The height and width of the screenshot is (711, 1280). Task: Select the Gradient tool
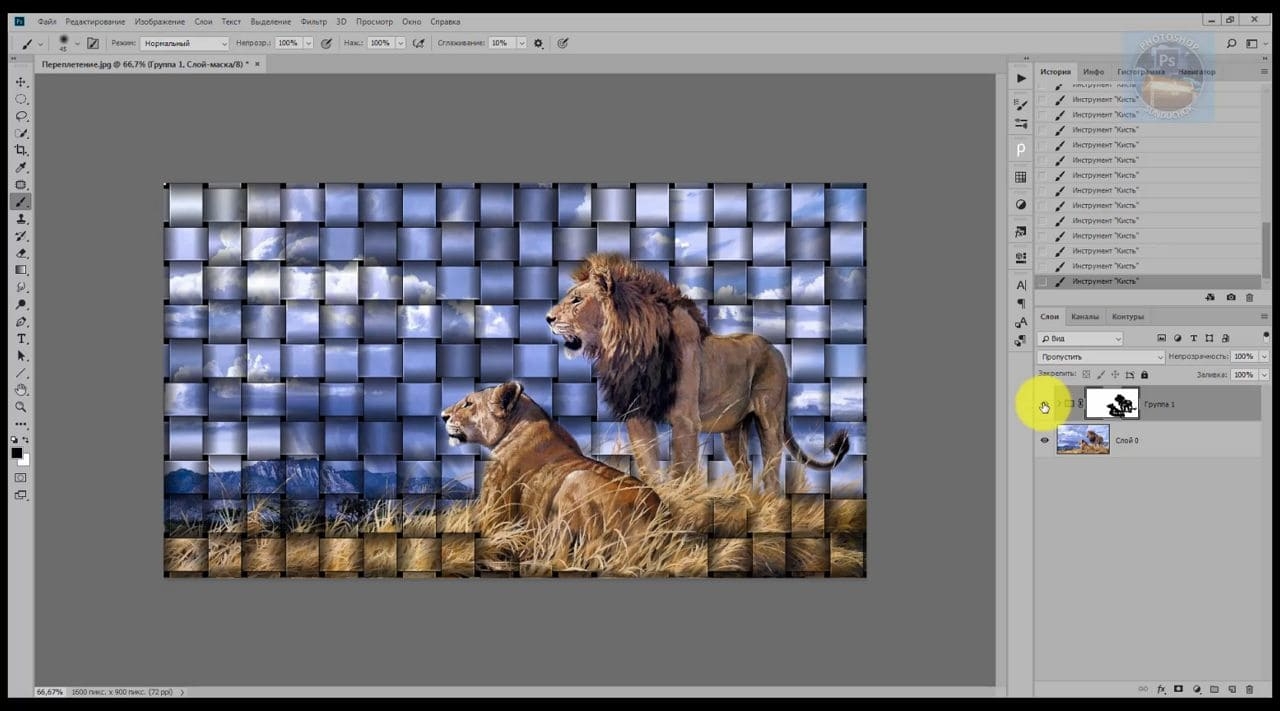click(21, 270)
